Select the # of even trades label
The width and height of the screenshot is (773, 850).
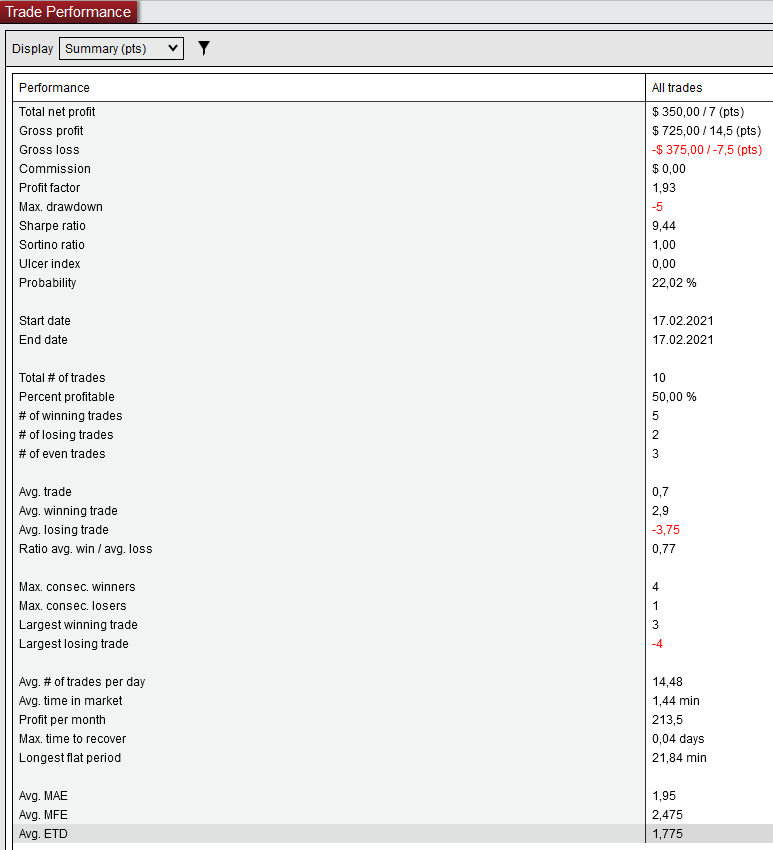click(x=62, y=453)
